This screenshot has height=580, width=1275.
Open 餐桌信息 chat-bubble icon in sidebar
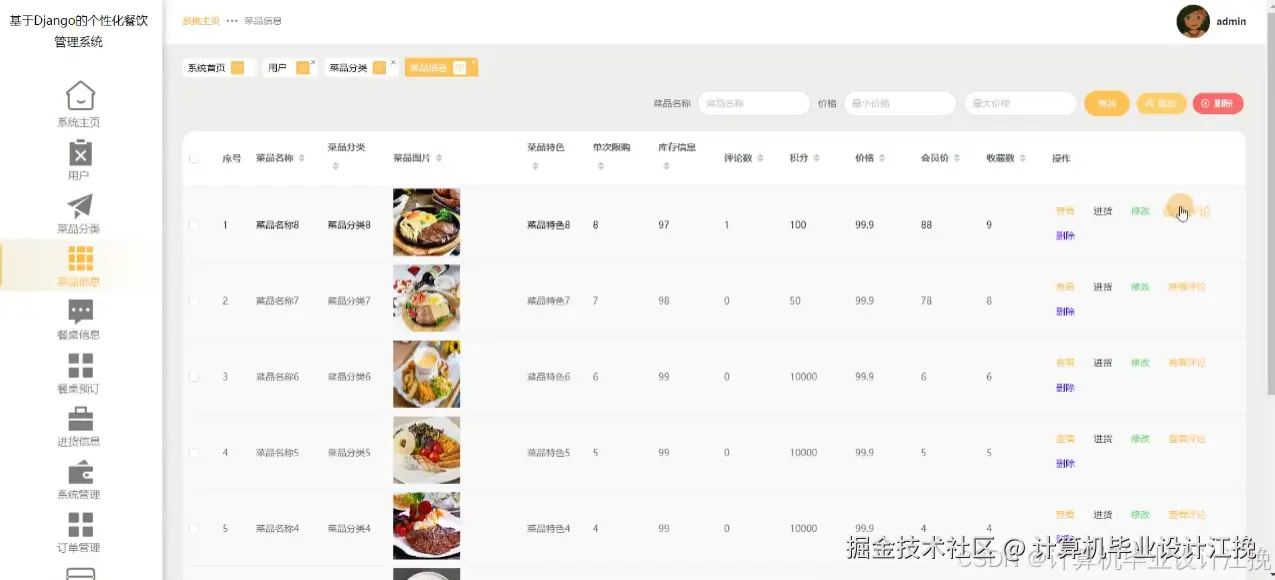click(80, 312)
